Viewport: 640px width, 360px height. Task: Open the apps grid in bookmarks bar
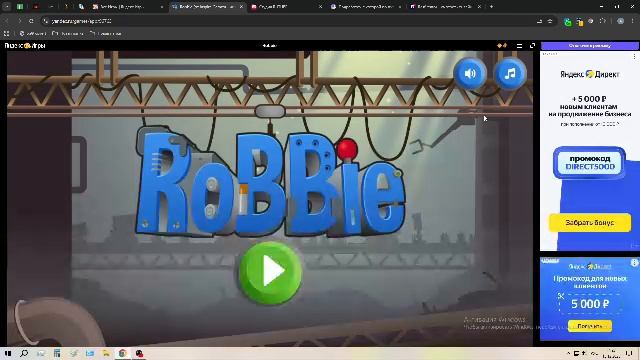(7, 33)
